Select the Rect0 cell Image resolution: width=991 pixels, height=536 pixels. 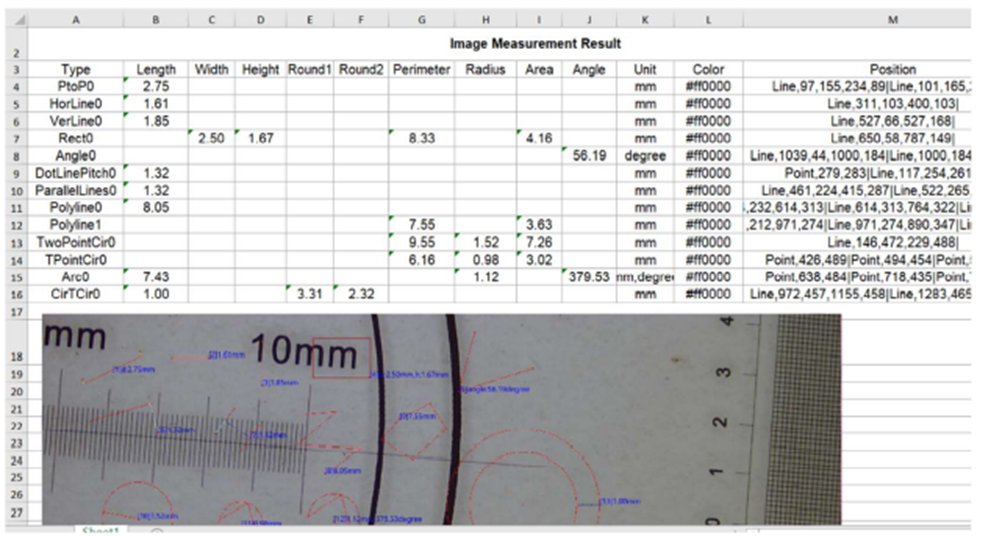pyautogui.click(x=76, y=138)
